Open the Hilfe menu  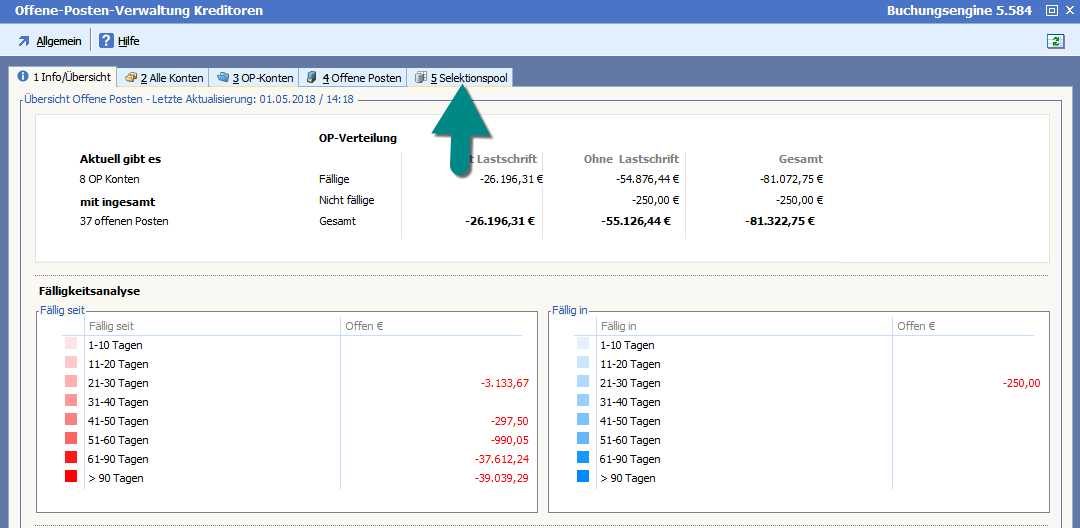tap(128, 41)
